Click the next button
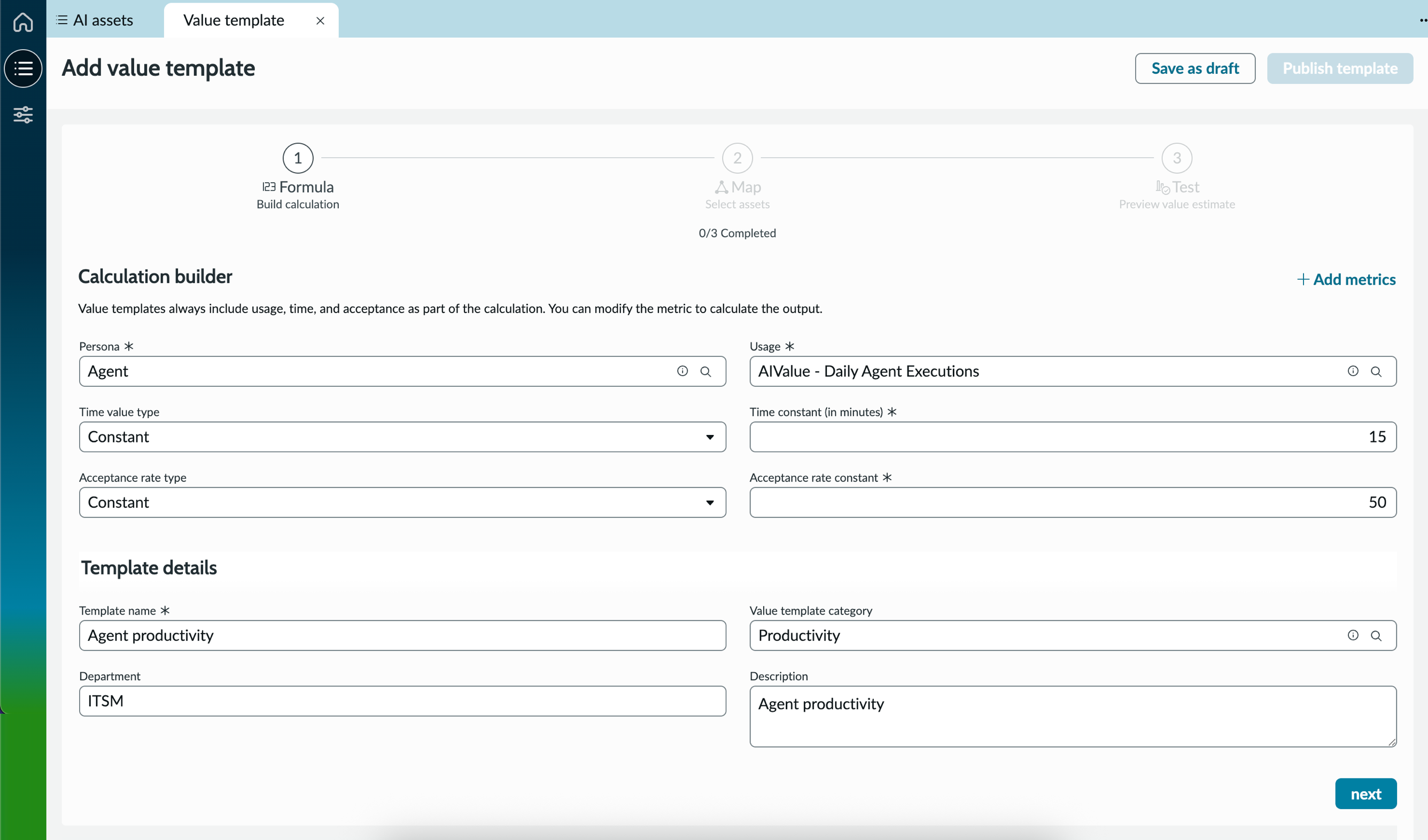The width and height of the screenshot is (1428, 840). point(1365,794)
